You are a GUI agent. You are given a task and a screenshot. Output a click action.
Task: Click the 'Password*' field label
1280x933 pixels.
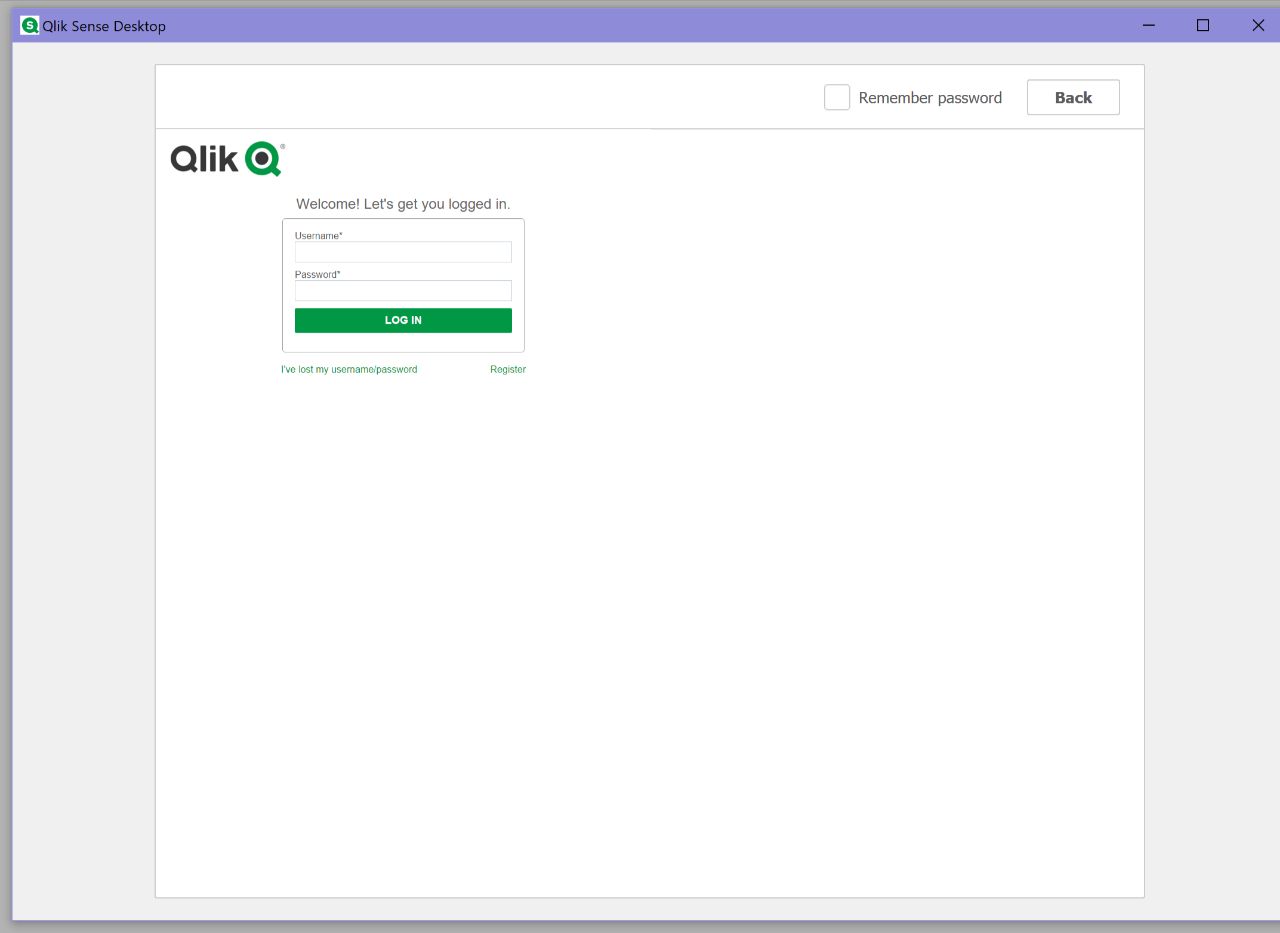318,274
